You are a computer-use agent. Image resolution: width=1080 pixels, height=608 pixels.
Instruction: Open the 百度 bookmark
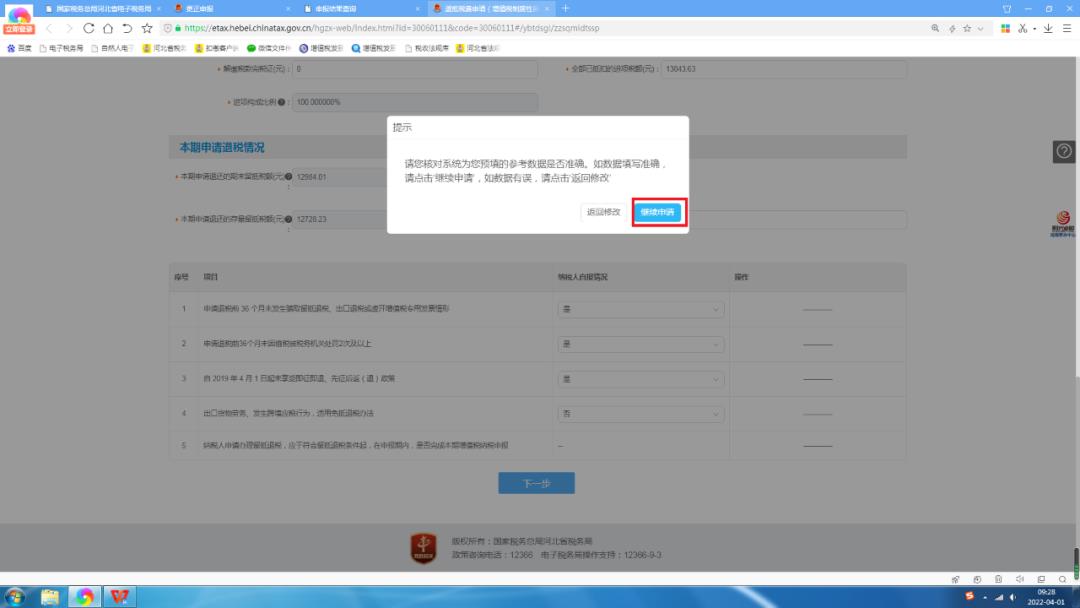19,48
